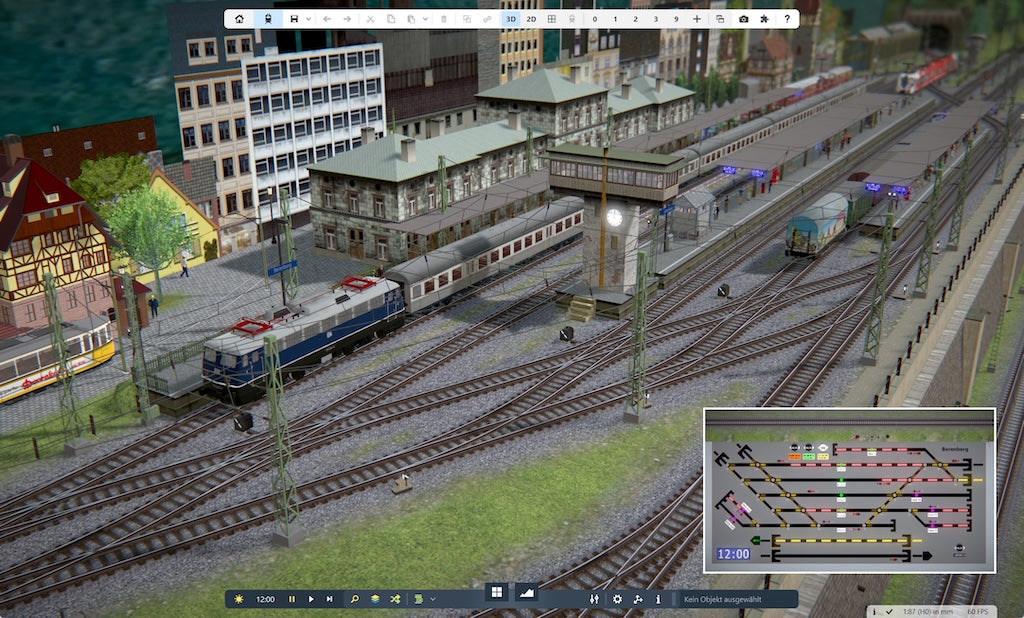1024x618 pixels.
Task: Click the window layout grid icon
Action: [x=495, y=591]
